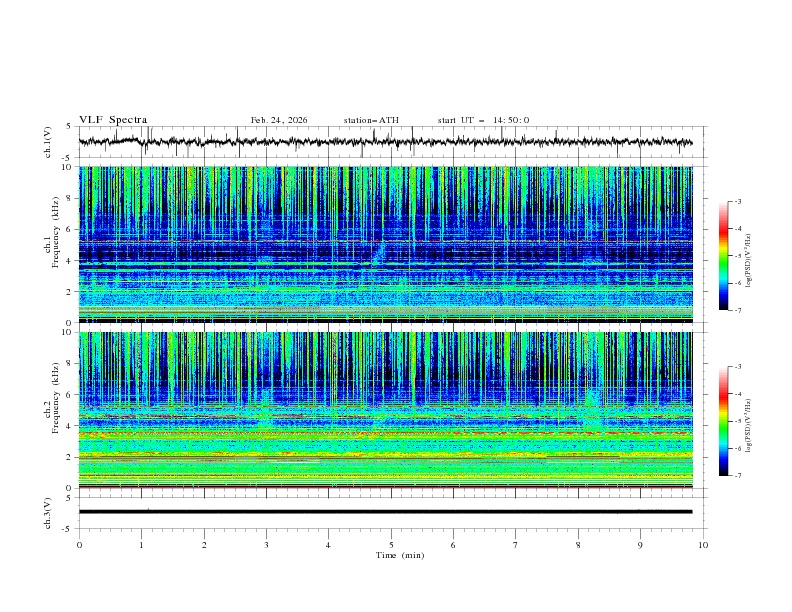
Task: Click the "6" kHz tick on ch.1 spectrogram
Action: coord(70,229)
